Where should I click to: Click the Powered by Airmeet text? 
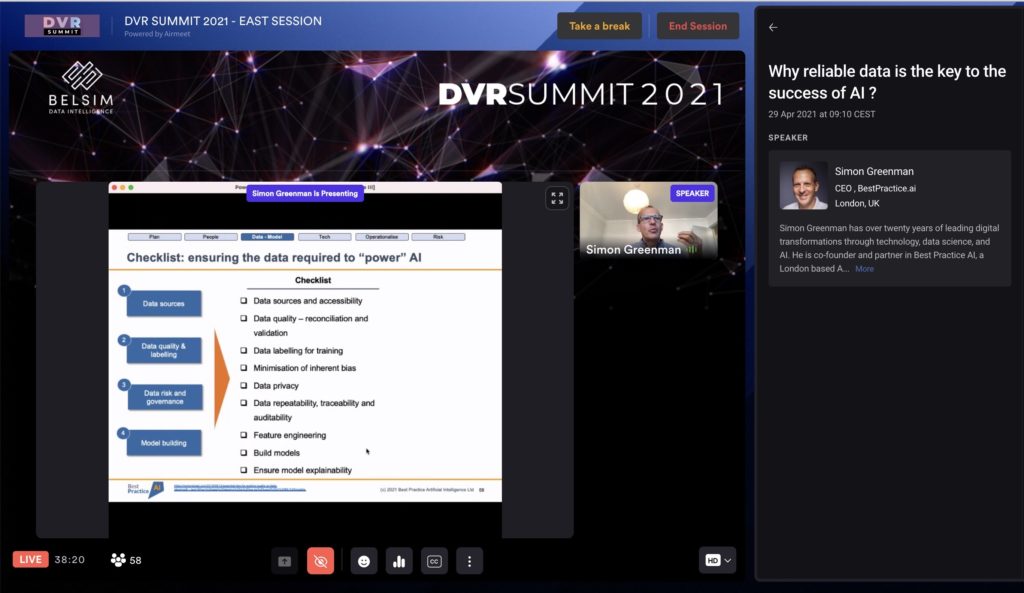(x=157, y=34)
